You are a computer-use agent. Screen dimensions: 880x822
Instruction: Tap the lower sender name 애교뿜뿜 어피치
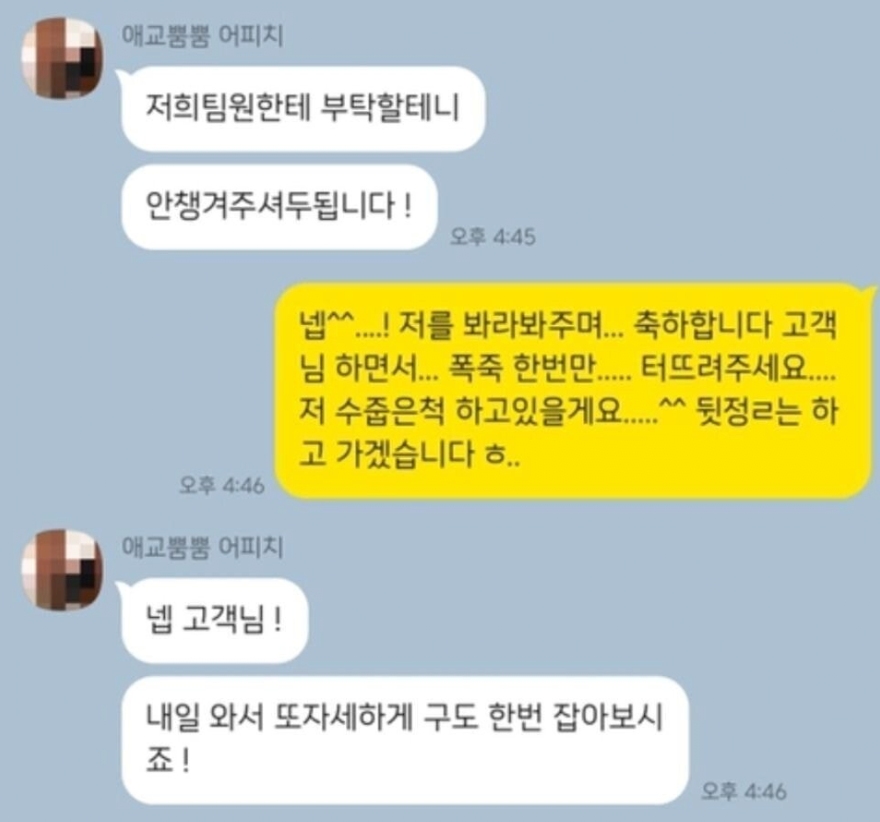click(202, 547)
